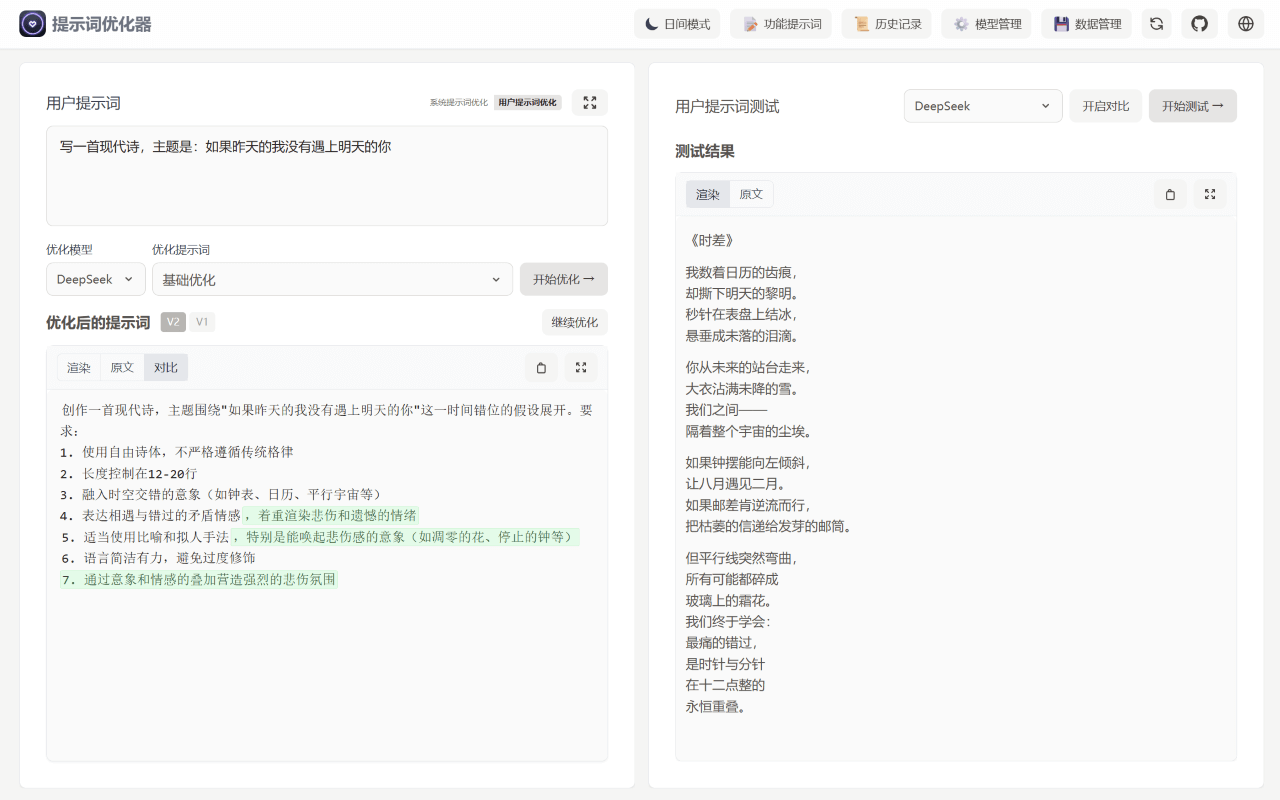The image size is (1280, 800).
Task: Select prompt version V1
Action: pyautogui.click(x=201, y=322)
